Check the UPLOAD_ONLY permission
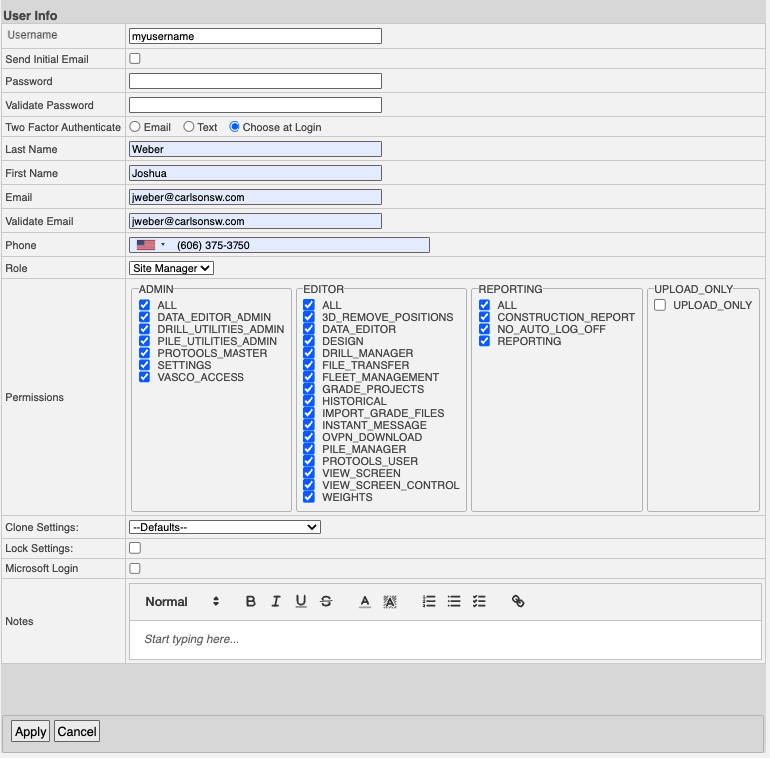The height and width of the screenshot is (758, 770). click(660, 305)
